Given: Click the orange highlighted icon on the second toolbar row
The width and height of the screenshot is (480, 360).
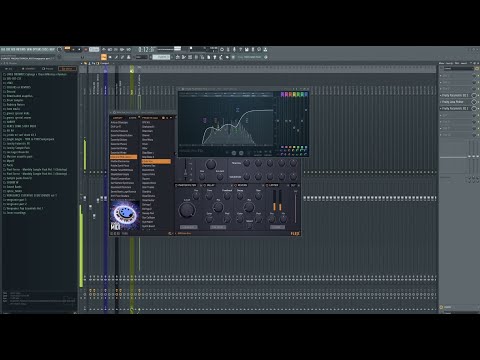Looking at the screenshot, I should [x=104, y=57].
